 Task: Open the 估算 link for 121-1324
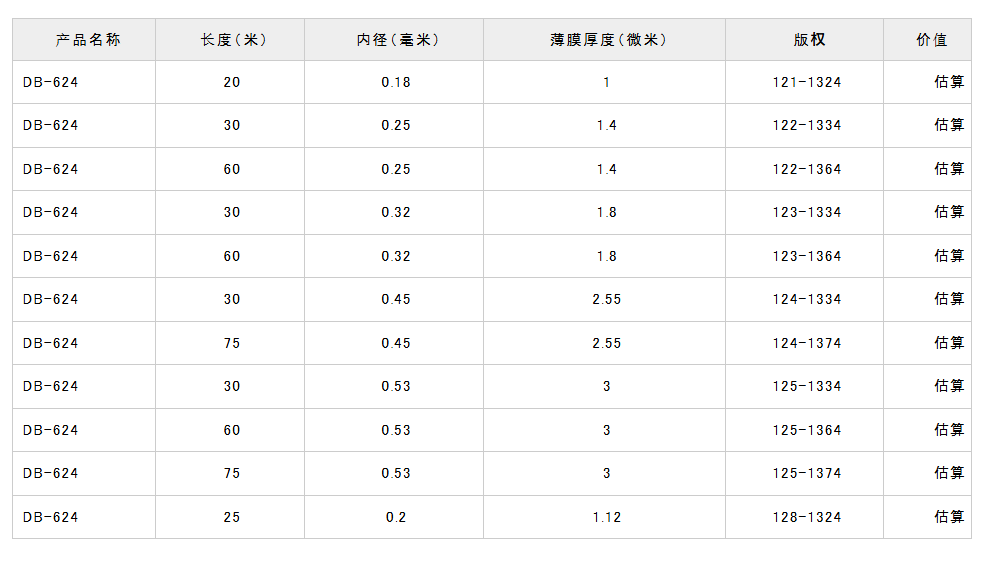click(949, 82)
